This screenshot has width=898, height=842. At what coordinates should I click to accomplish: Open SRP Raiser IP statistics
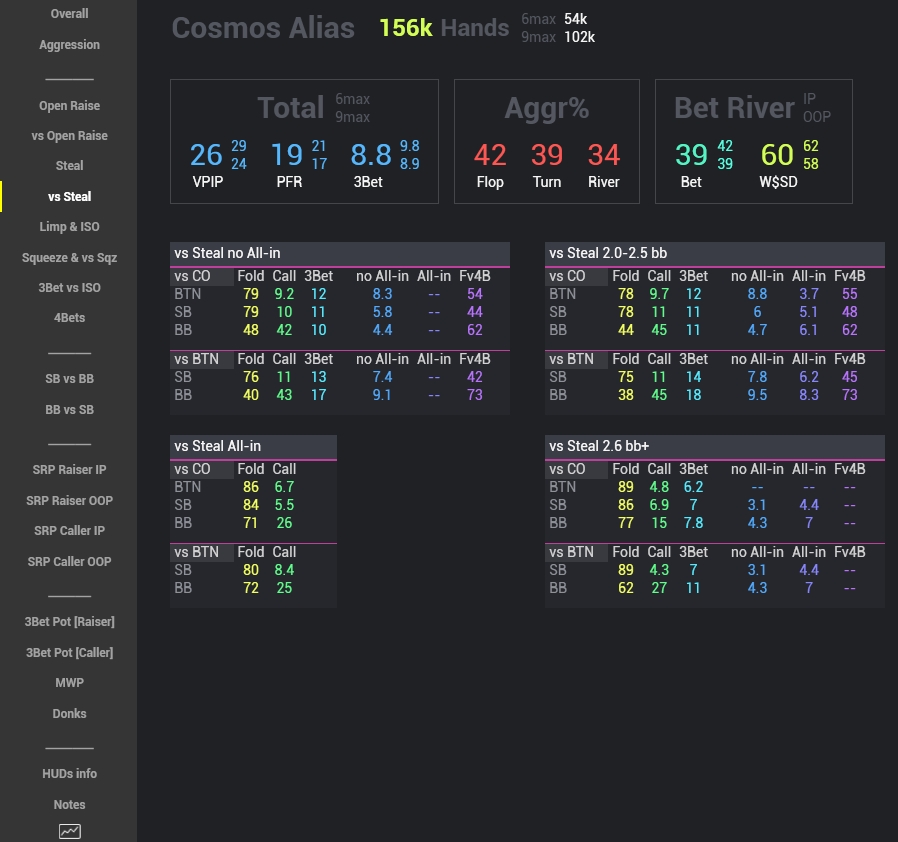69,470
